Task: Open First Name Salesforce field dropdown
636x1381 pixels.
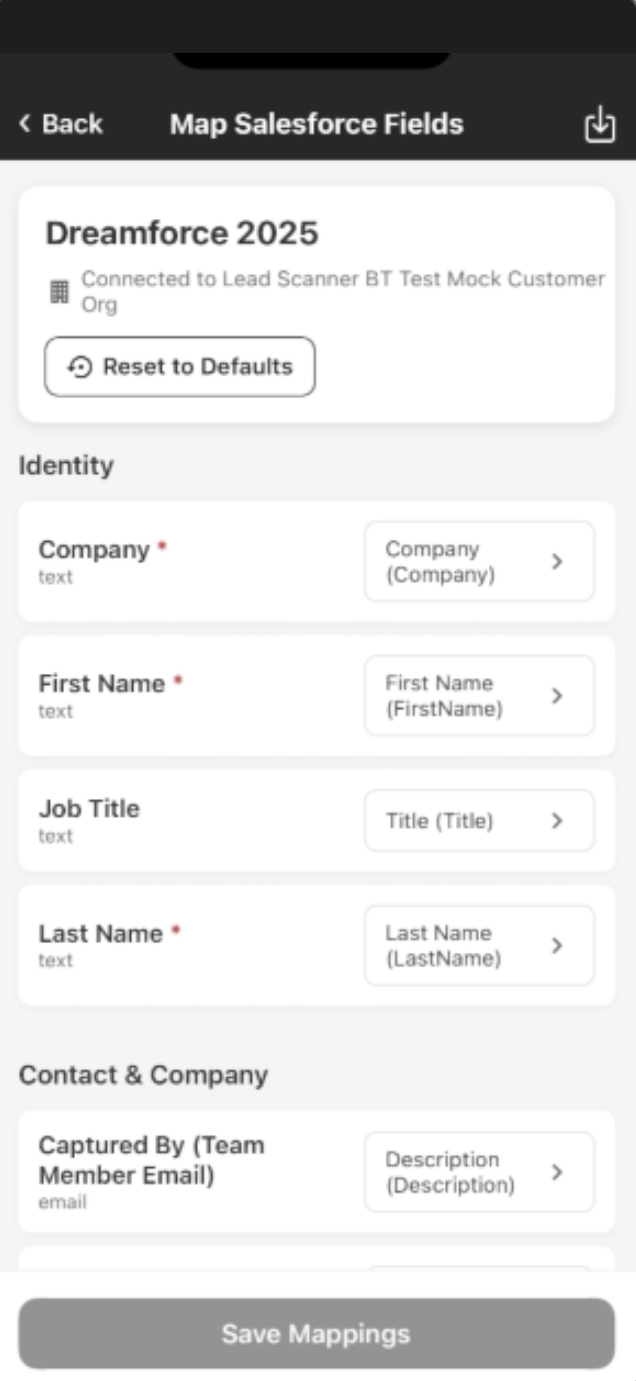Action: (479, 696)
